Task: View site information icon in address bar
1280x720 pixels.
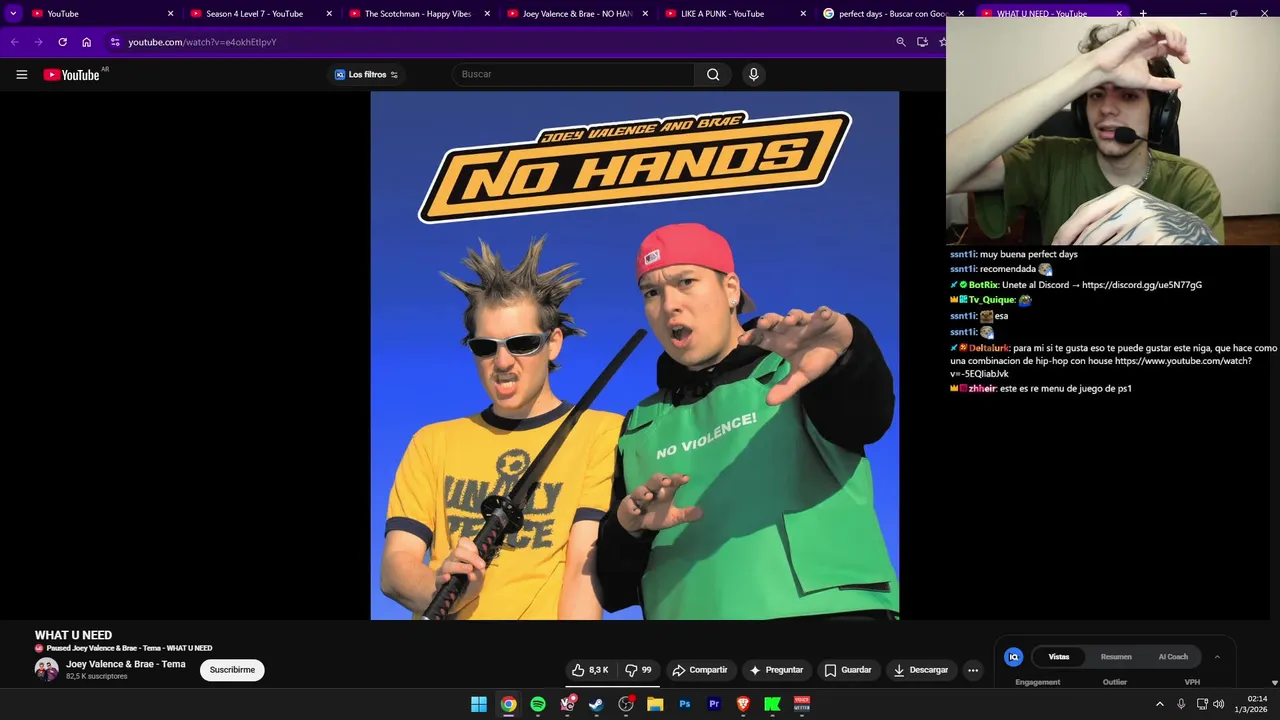Action: click(115, 42)
